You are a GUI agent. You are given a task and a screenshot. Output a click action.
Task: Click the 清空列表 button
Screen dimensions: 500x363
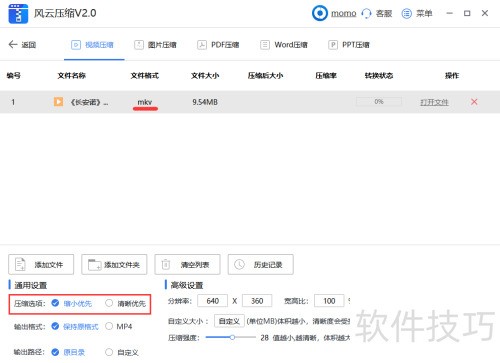(x=187, y=265)
